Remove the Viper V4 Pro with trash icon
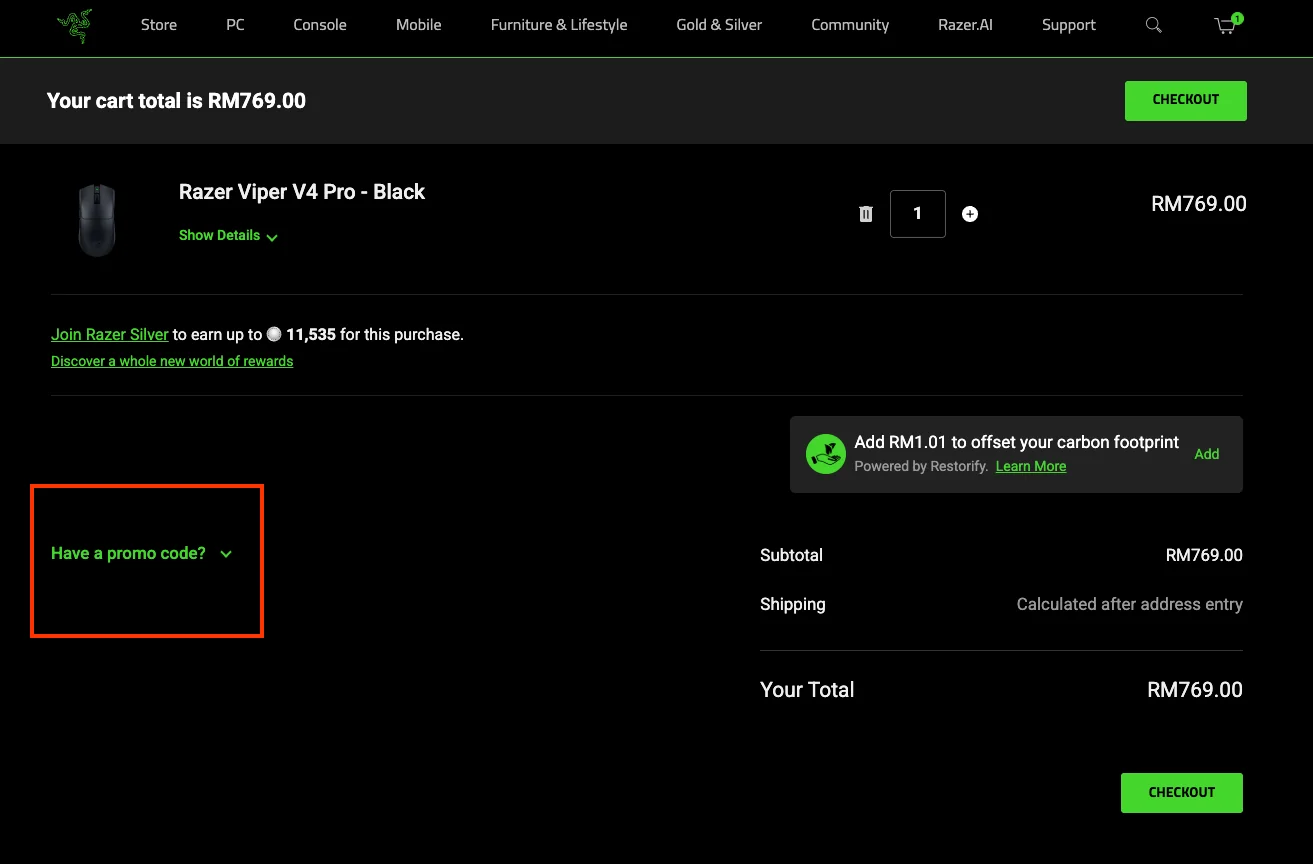 pyautogui.click(x=865, y=213)
